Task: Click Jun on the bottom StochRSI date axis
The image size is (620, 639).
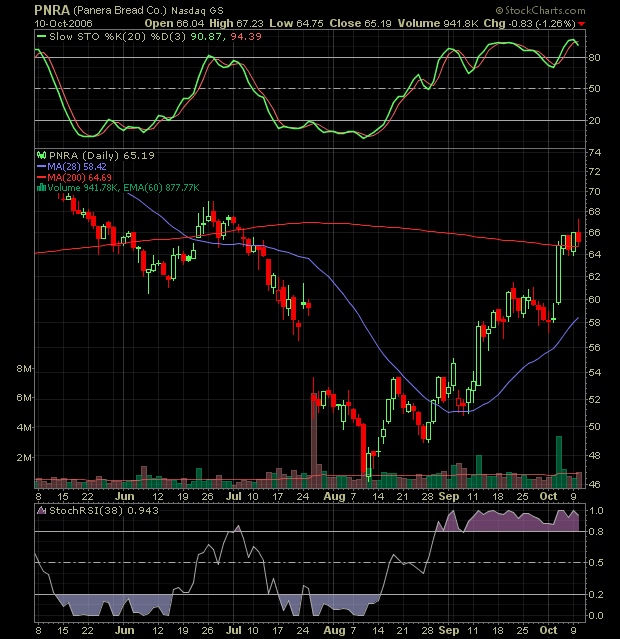Action: pyautogui.click(x=124, y=630)
